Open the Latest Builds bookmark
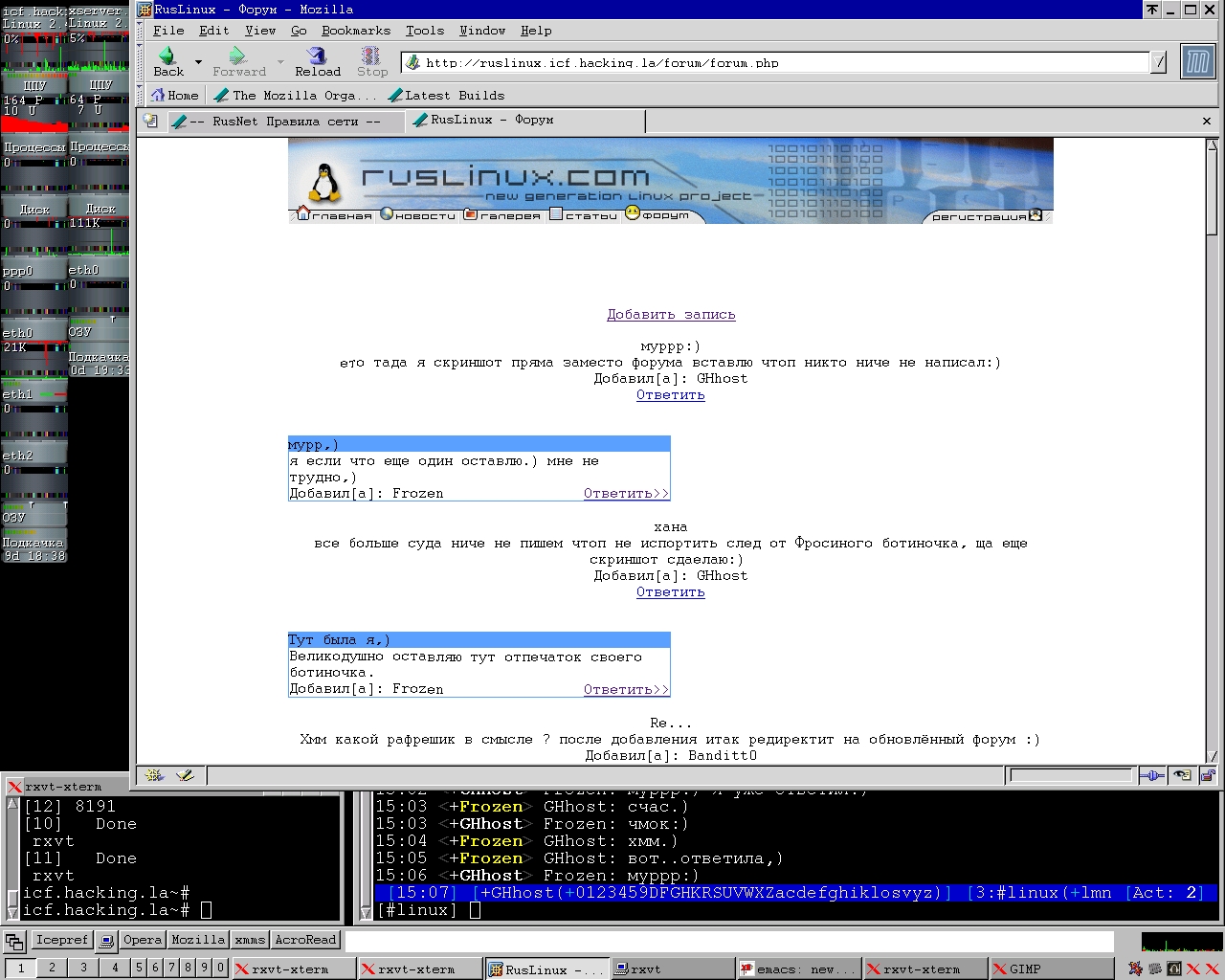Image resolution: width=1225 pixels, height=980 pixels. (x=446, y=95)
